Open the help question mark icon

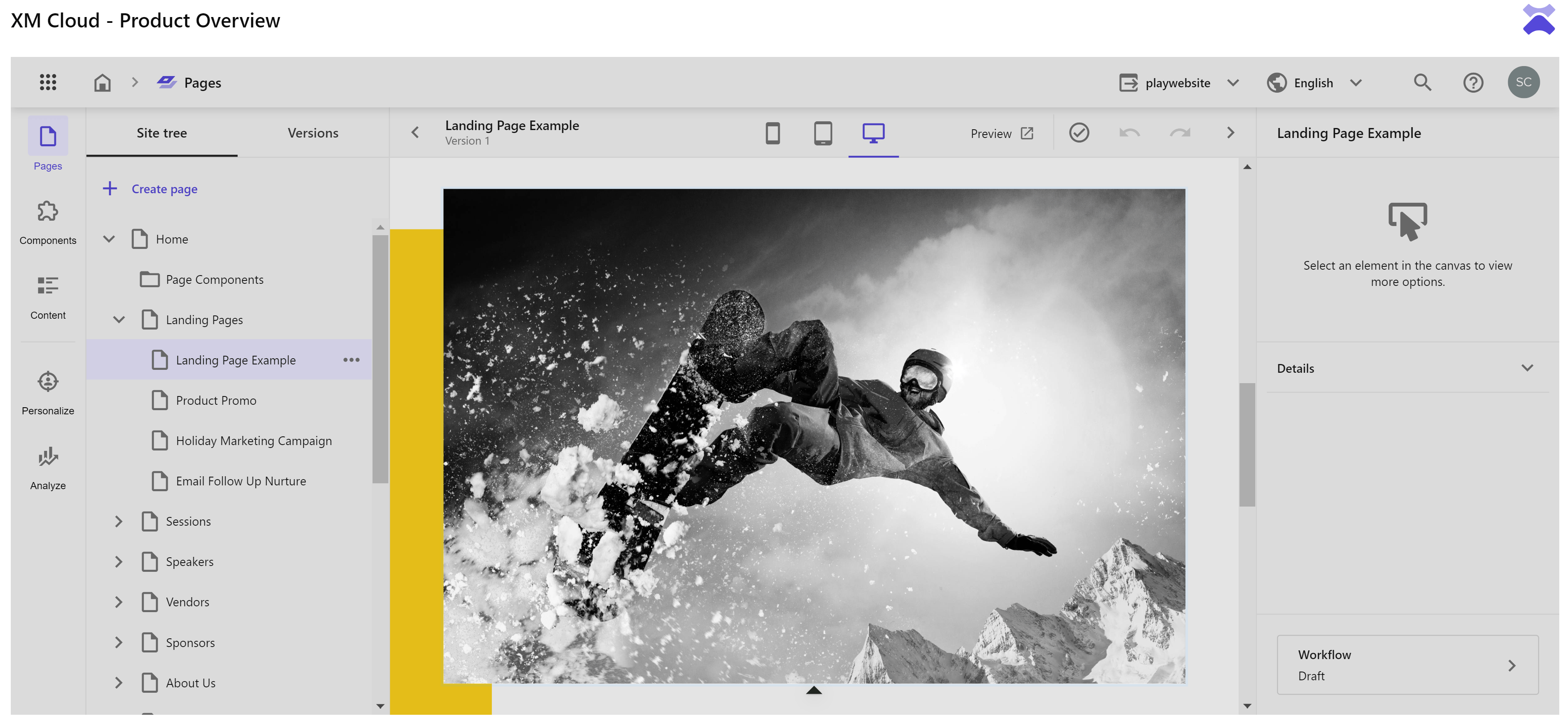point(1472,82)
